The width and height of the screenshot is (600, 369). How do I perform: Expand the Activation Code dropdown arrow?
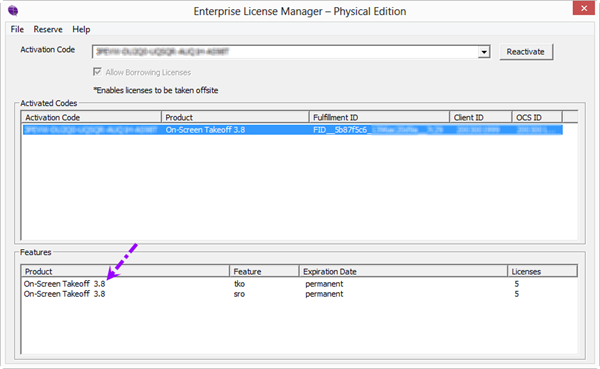coord(484,52)
